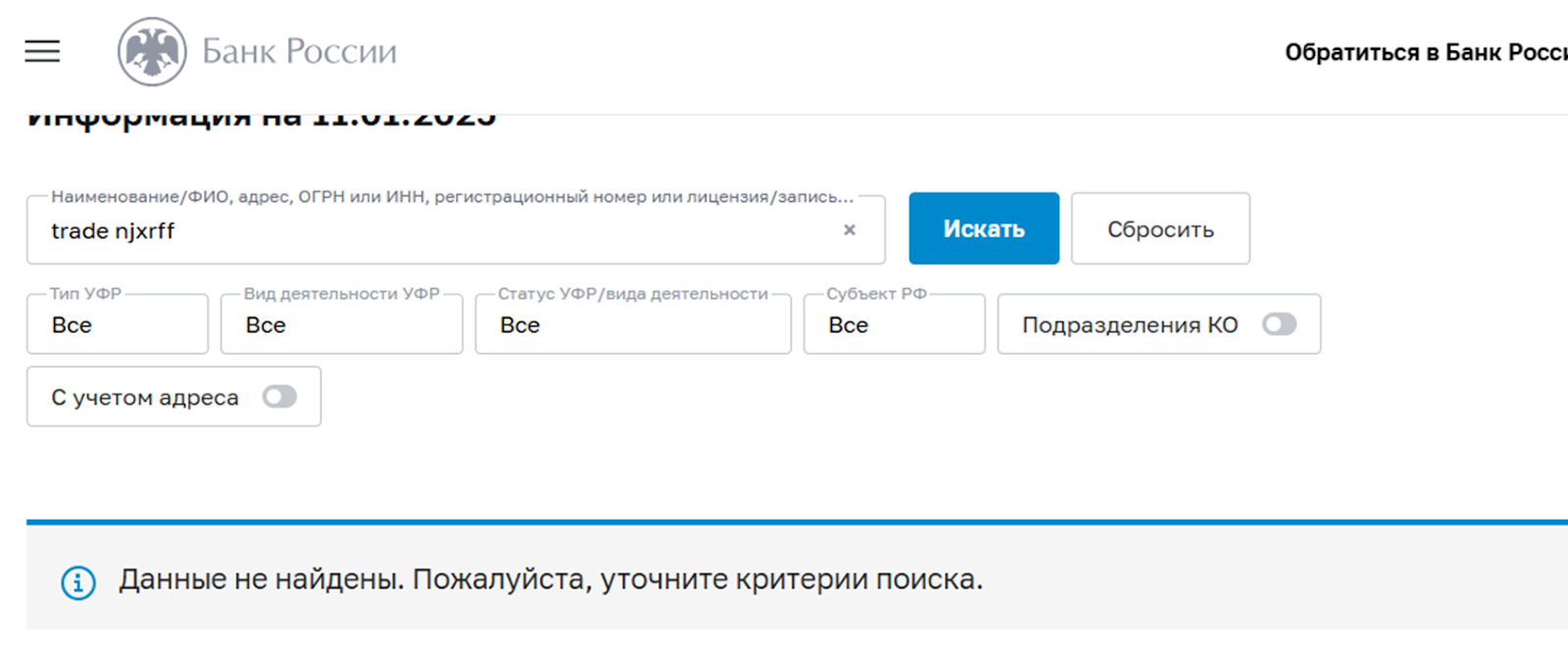Click the 'Подразделения КО' label text
This screenshot has height=655, width=1568.
[1129, 325]
